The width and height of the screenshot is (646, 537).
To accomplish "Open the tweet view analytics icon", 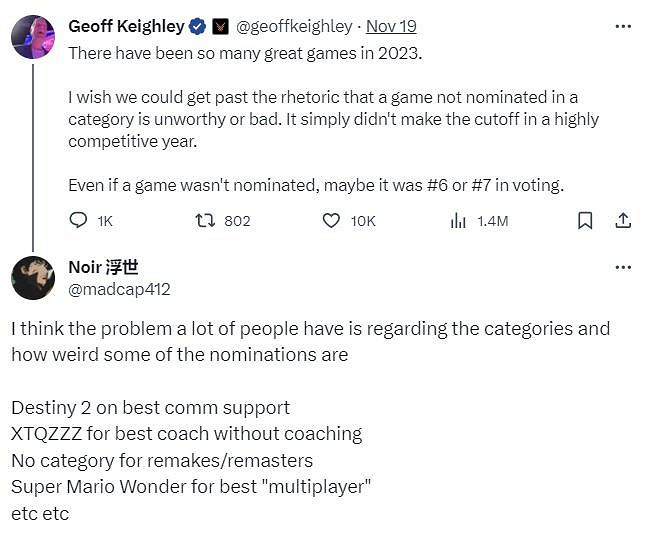I will tap(458, 220).
